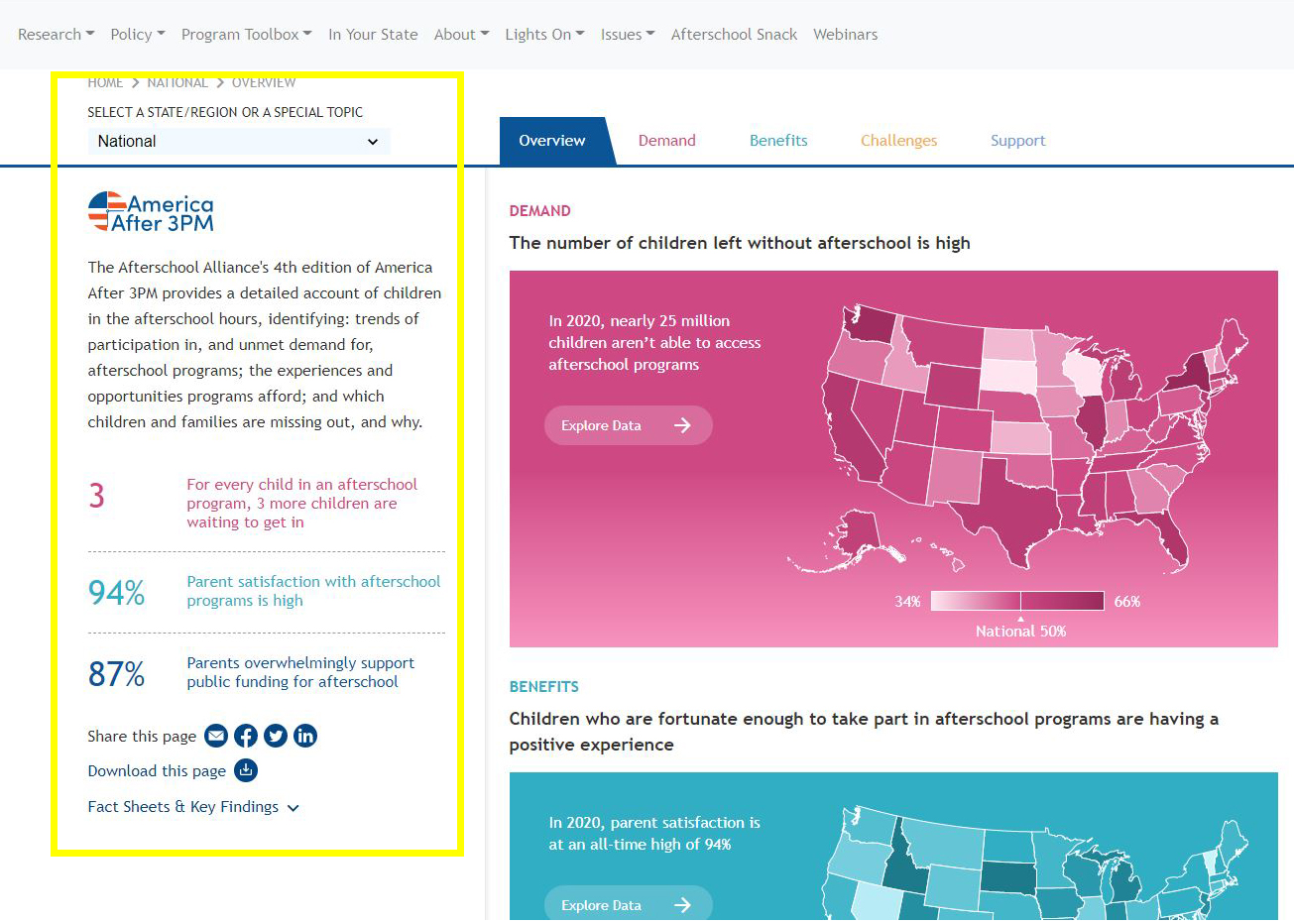Expand Fact Sheets & Key Findings

(x=193, y=807)
